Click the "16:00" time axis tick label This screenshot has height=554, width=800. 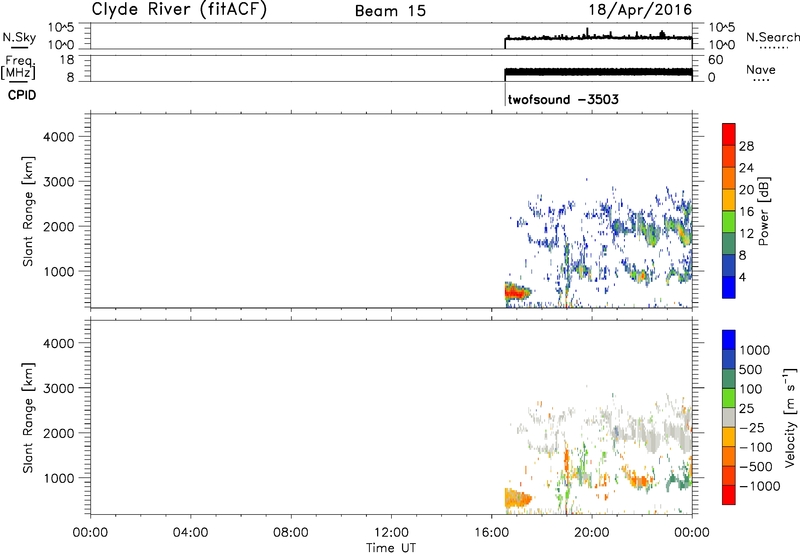point(491,533)
